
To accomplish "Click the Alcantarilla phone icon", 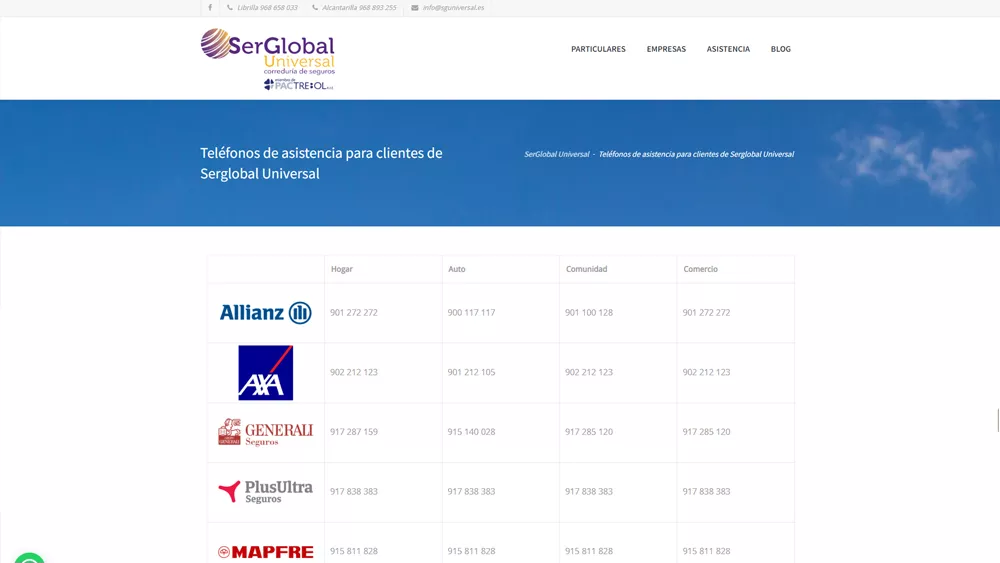I will (315, 8).
